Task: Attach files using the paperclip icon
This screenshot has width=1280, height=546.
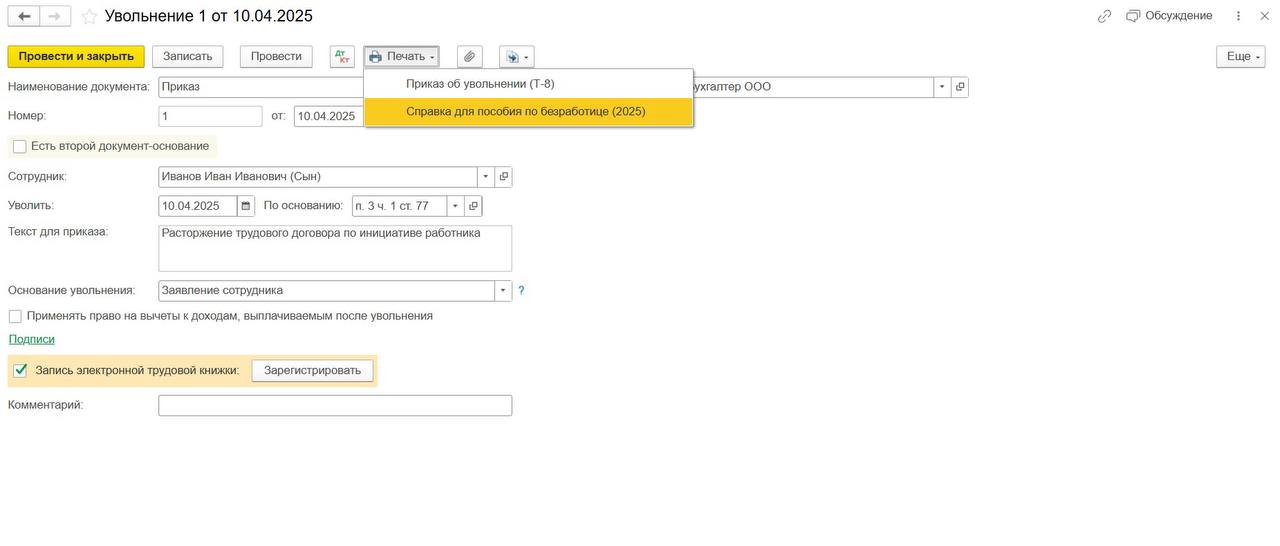Action: [x=469, y=57]
